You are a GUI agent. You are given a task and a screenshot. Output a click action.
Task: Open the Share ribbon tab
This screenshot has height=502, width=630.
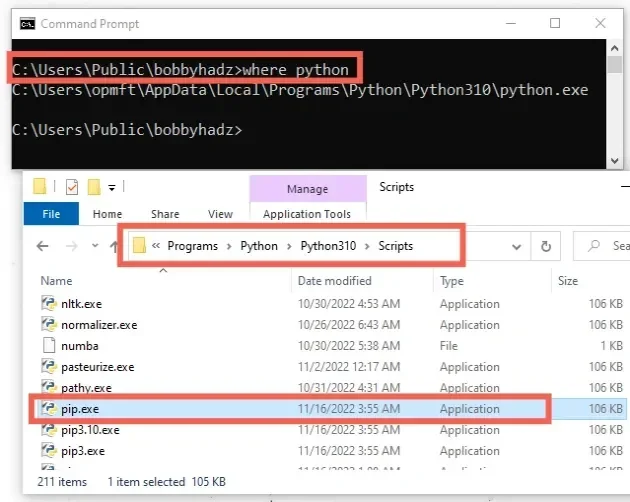(165, 214)
